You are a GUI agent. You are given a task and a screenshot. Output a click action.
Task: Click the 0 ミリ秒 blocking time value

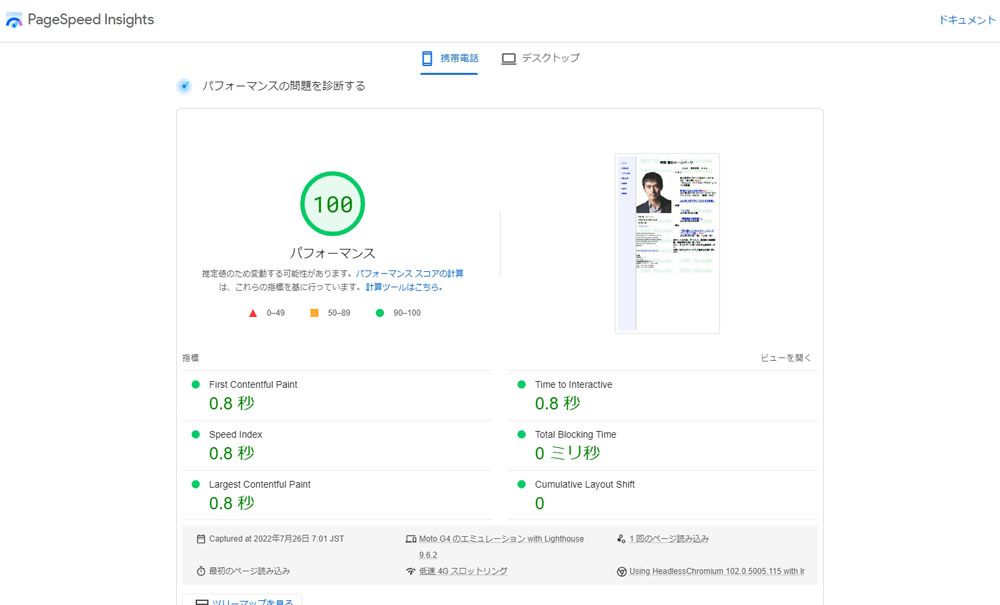567,453
